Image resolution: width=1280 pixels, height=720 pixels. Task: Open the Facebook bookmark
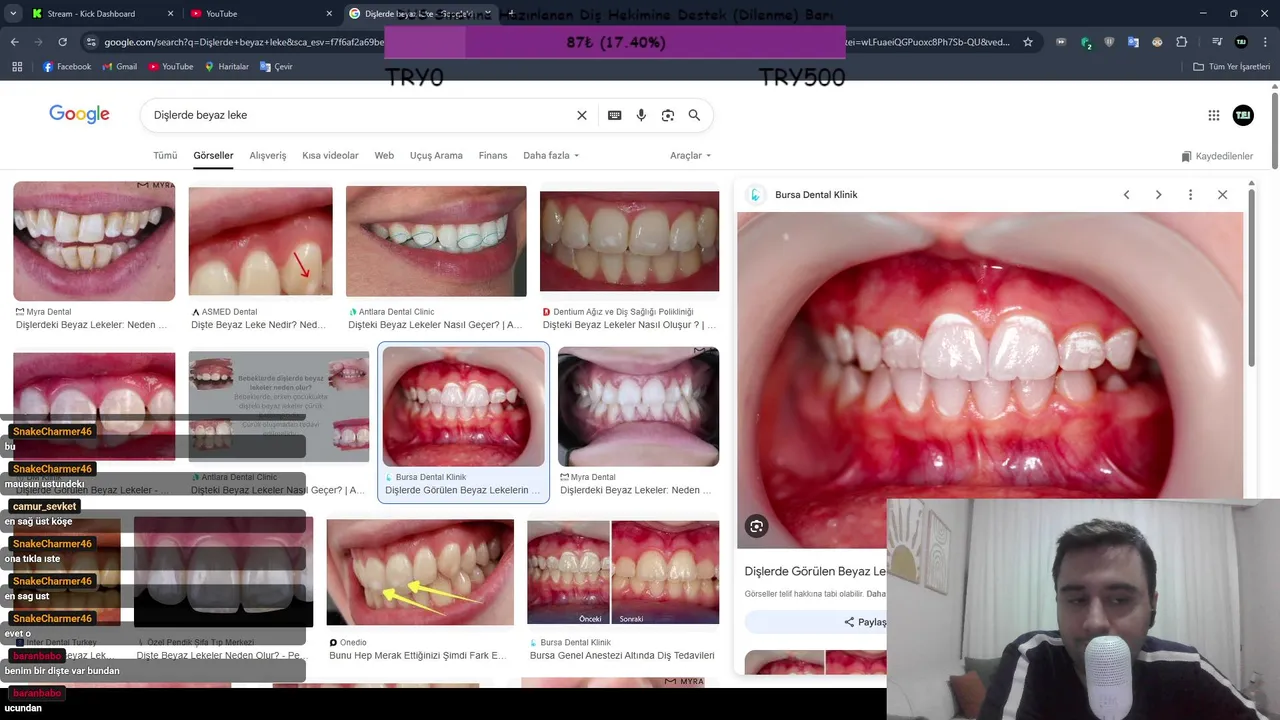coord(67,67)
